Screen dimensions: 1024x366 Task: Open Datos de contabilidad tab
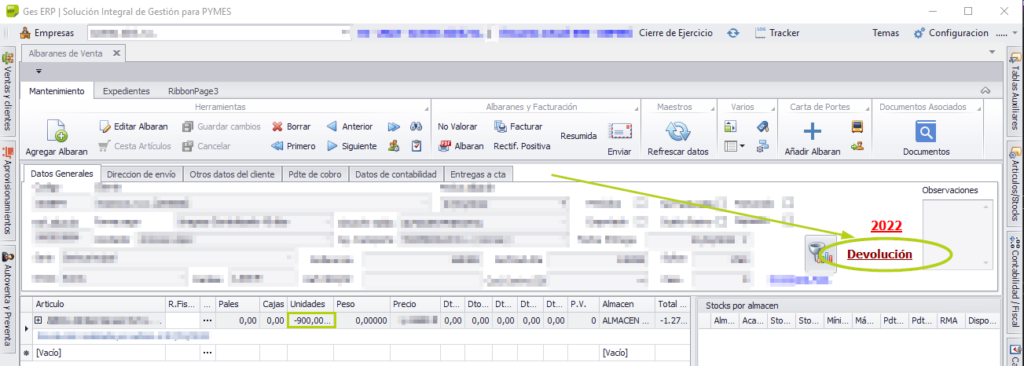tap(396, 174)
